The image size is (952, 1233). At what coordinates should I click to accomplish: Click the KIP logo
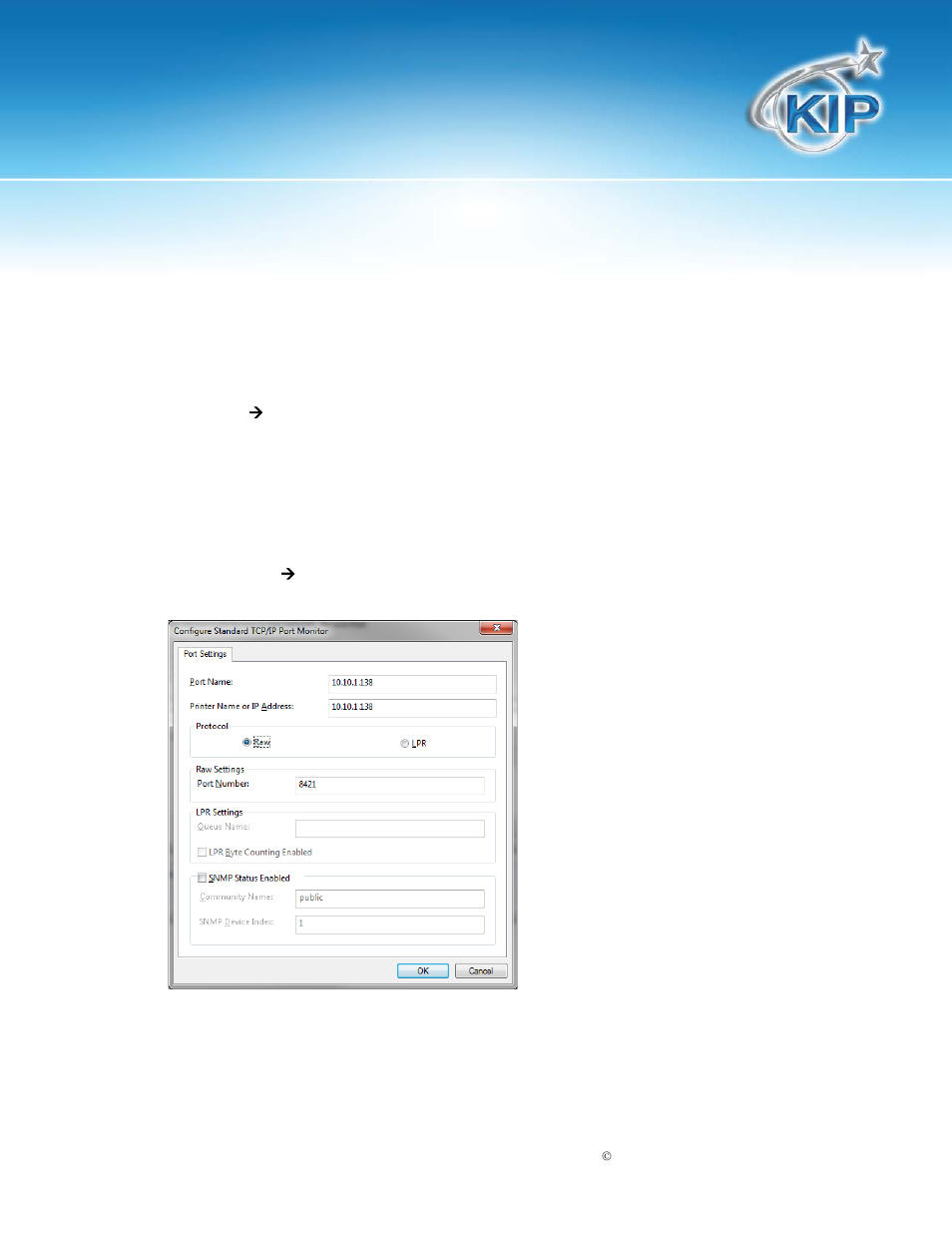[818, 98]
